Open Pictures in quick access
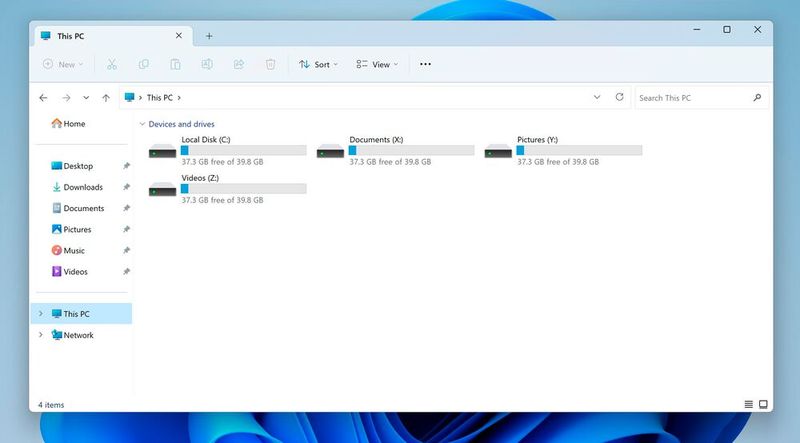The height and width of the screenshot is (443, 800). point(71,230)
